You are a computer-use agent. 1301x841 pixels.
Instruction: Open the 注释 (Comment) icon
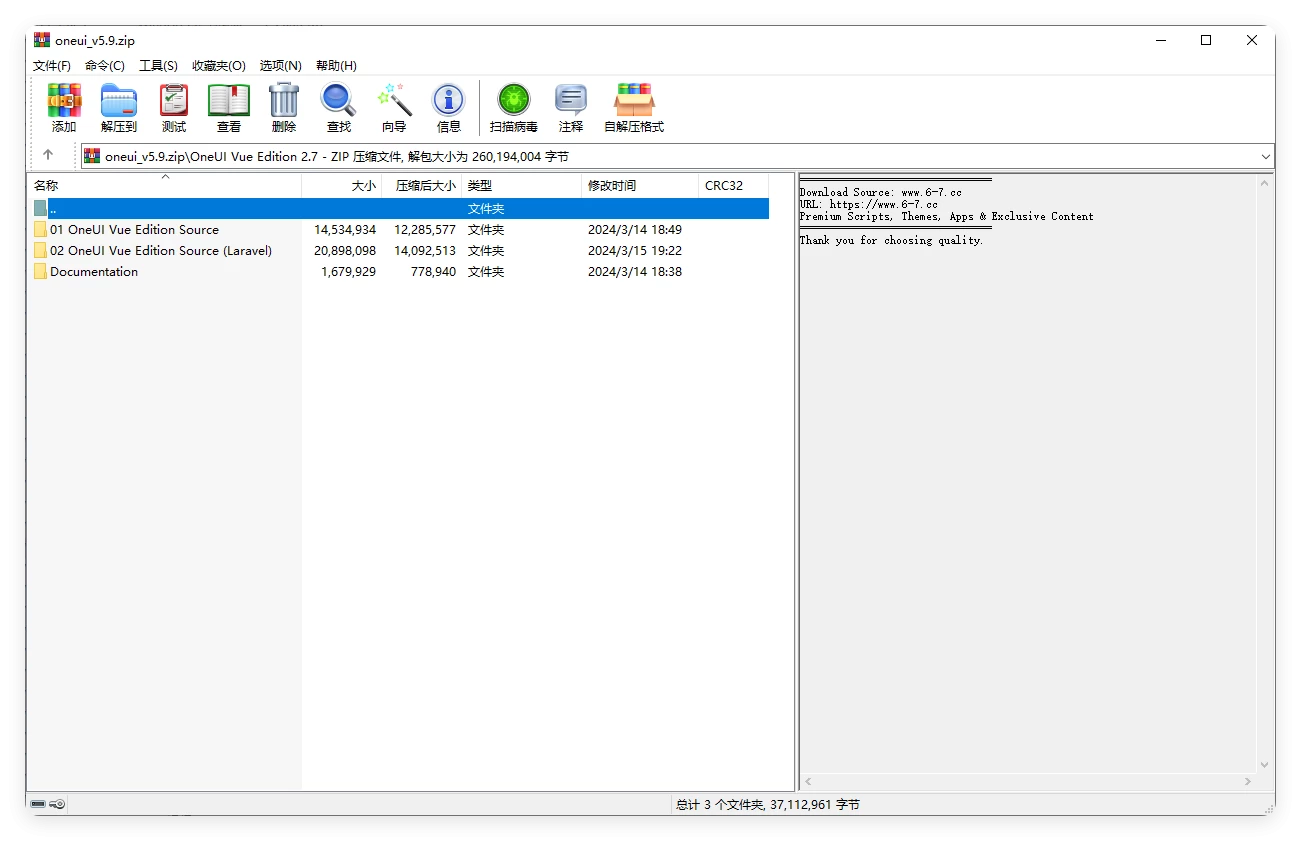tap(571, 107)
